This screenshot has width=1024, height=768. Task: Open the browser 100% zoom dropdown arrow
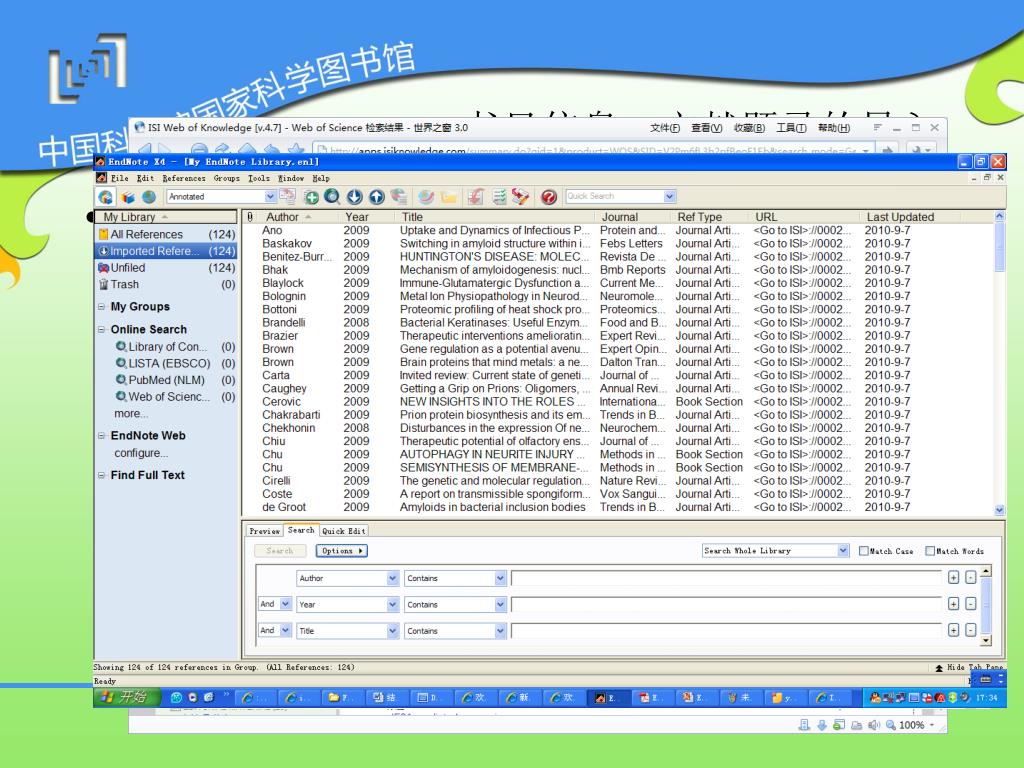[932, 725]
